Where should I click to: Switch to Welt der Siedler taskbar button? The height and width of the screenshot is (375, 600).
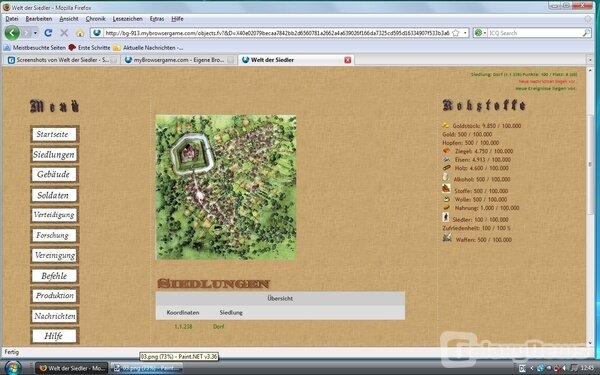pos(72,368)
